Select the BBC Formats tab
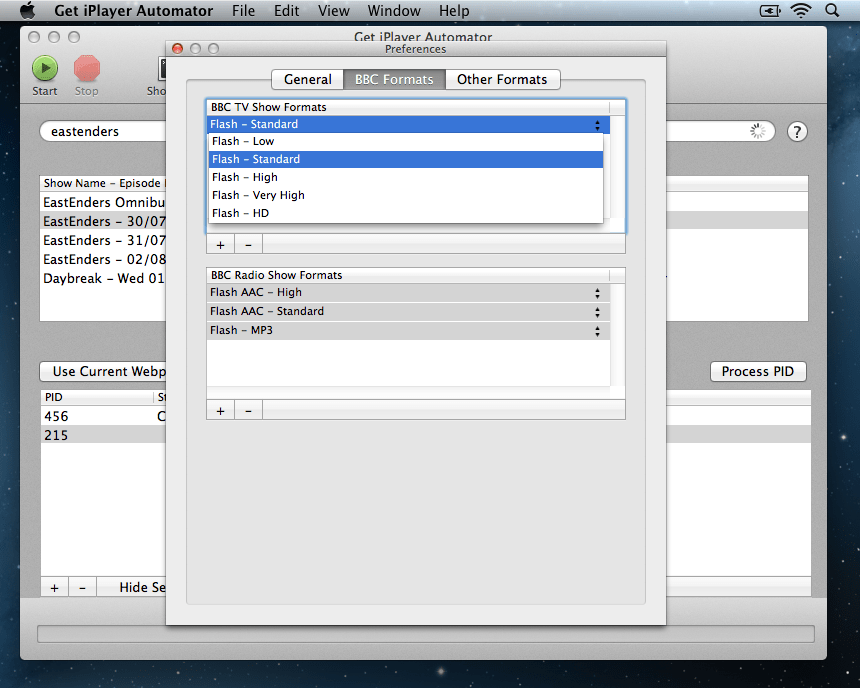The width and height of the screenshot is (860, 688). 394,80
